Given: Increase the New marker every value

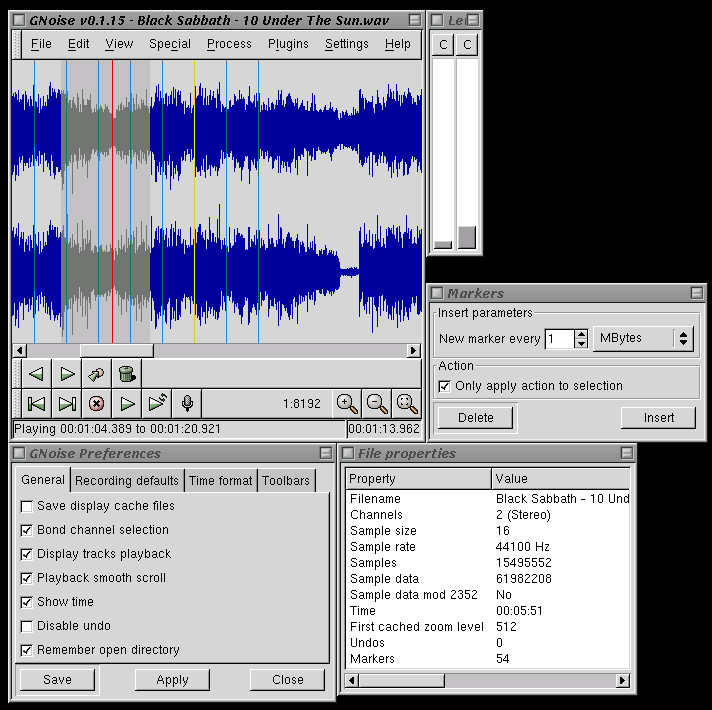Looking at the screenshot, I should tap(582, 334).
